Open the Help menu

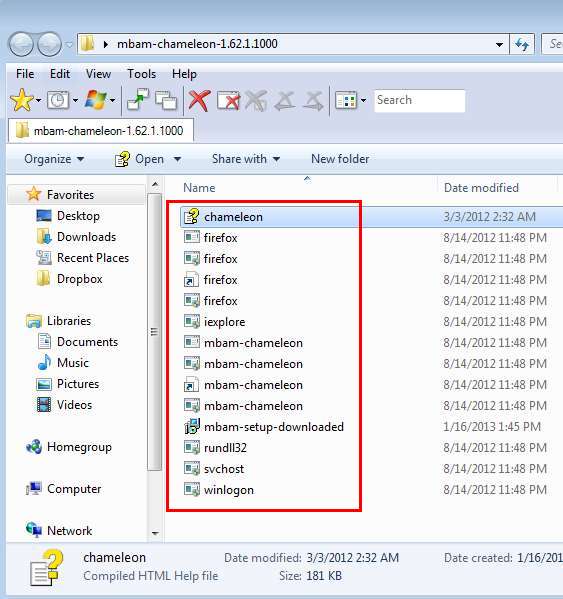[x=184, y=73]
